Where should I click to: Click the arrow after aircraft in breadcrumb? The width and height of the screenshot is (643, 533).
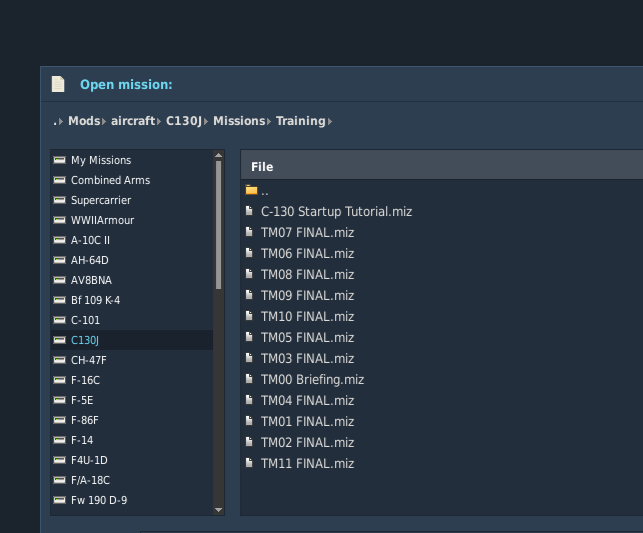[159, 121]
